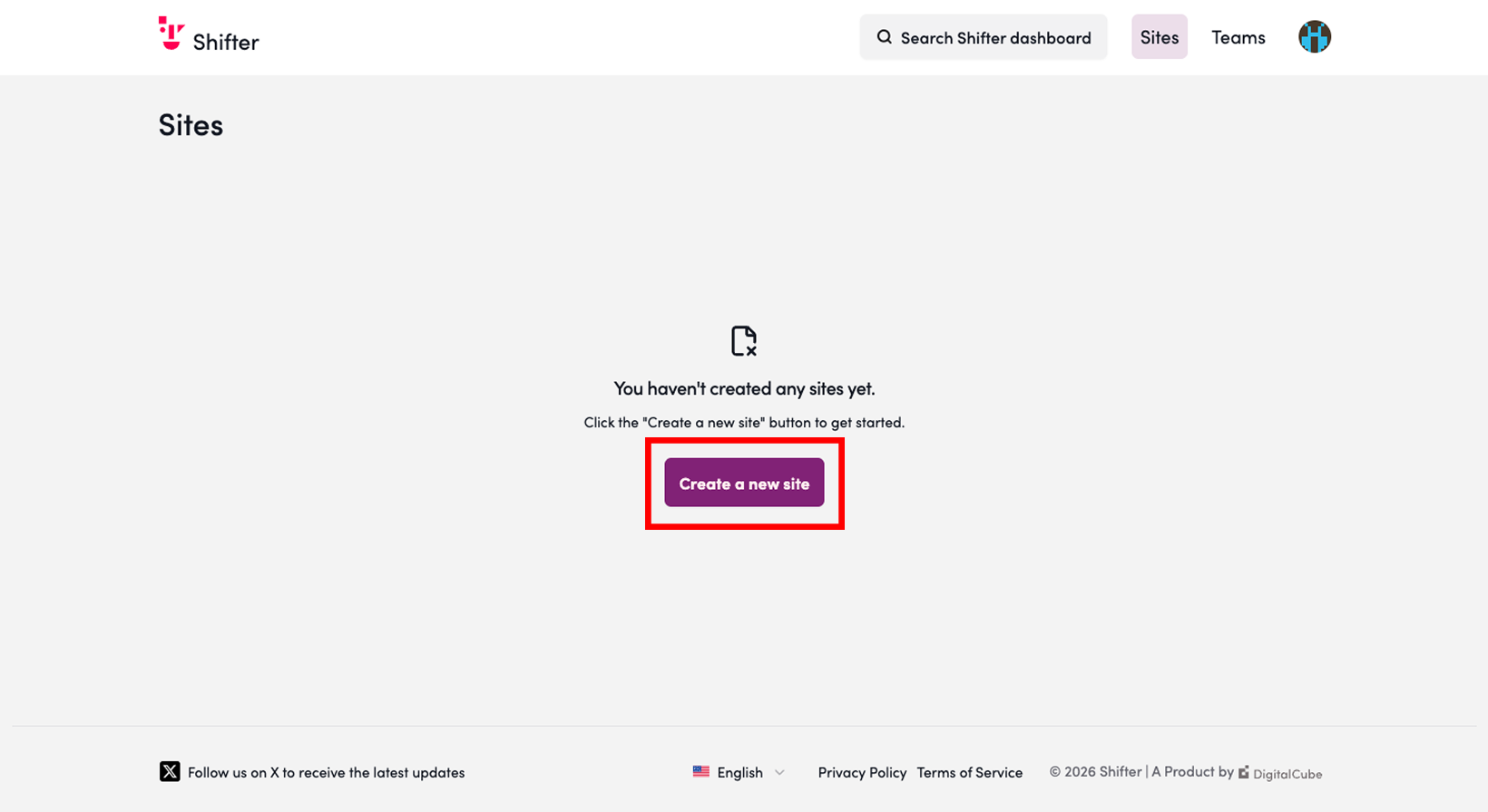Click the magnifying glass search icon

click(x=884, y=37)
